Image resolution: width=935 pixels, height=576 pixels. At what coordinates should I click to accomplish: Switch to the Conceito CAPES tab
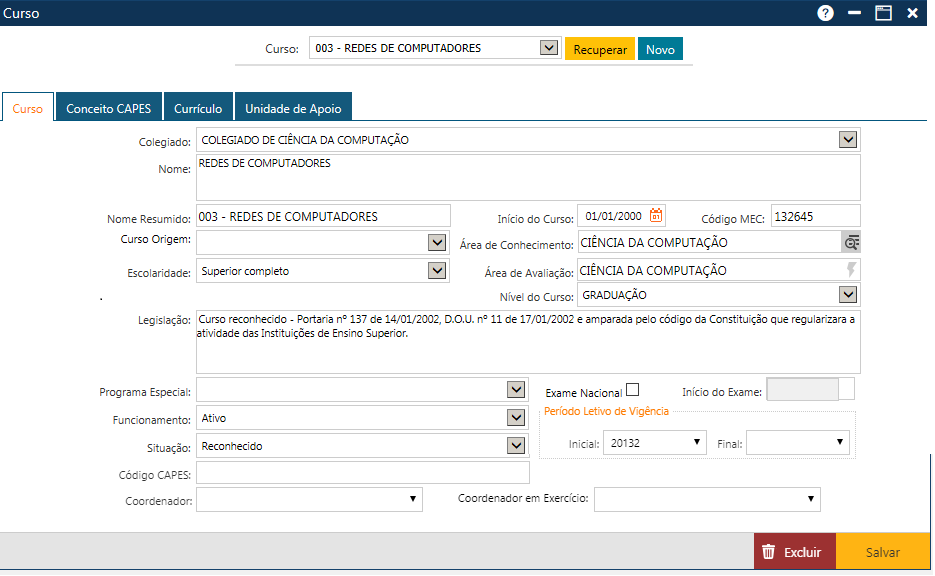point(108,108)
